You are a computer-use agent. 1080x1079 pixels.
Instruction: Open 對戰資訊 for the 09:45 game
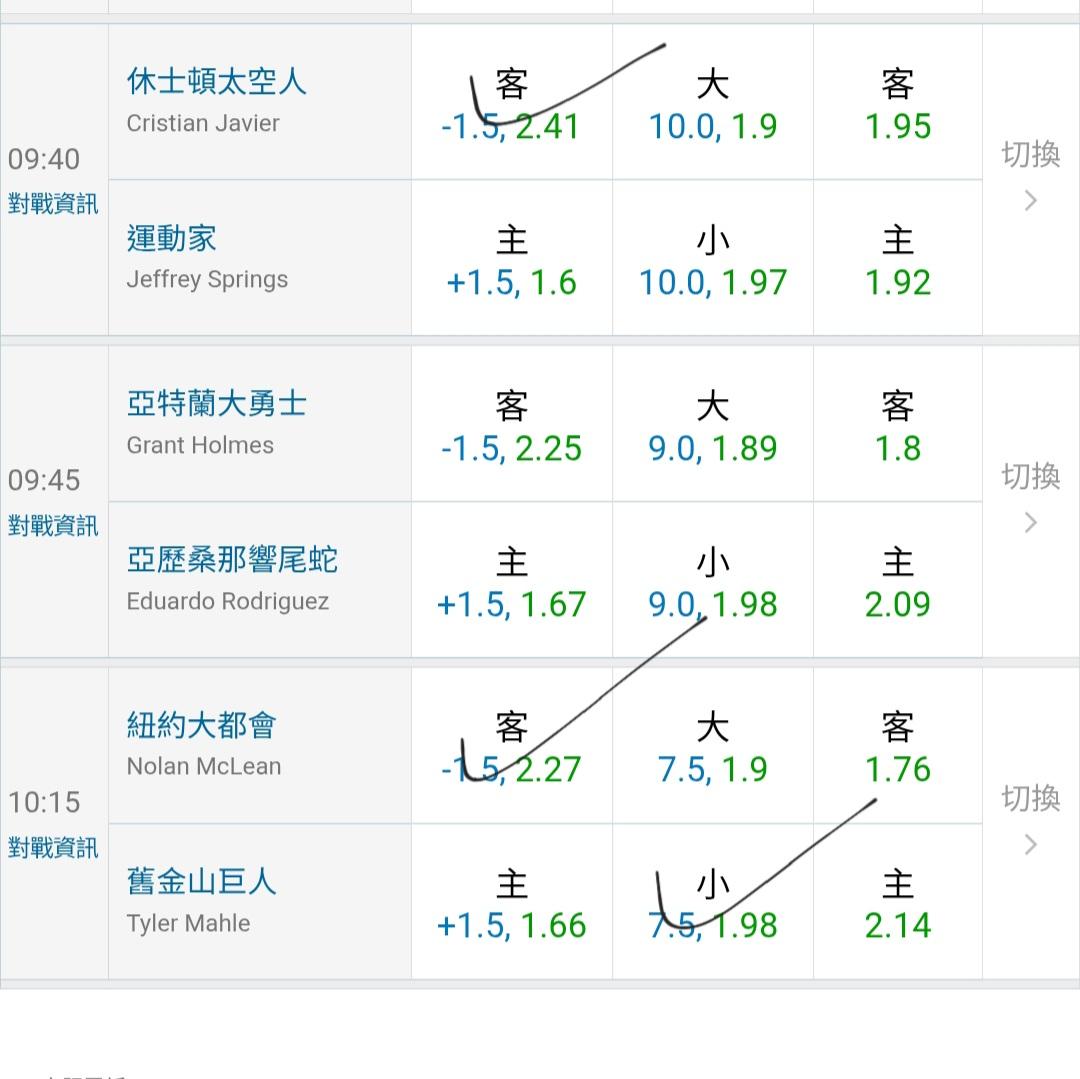pyautogui.click(x=53, y=525)
